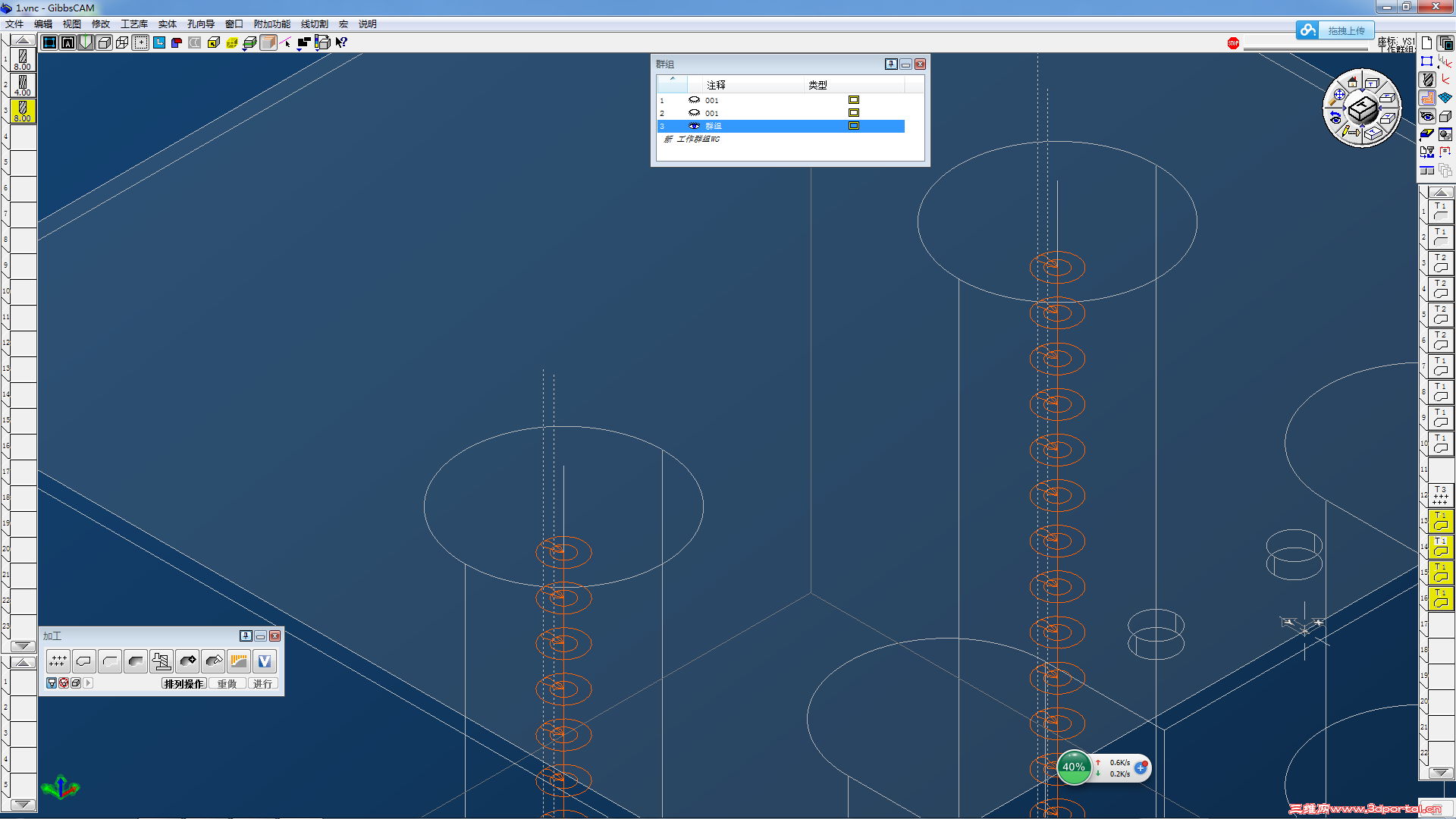Click the home view on trackball
This screenshot has width=1456, height=819.
(x=1352, y=82)
